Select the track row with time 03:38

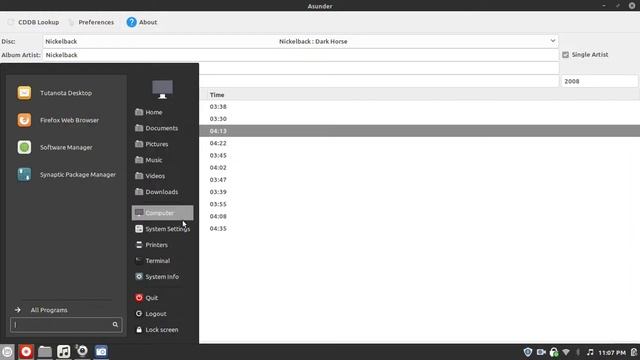click(419, 107)
